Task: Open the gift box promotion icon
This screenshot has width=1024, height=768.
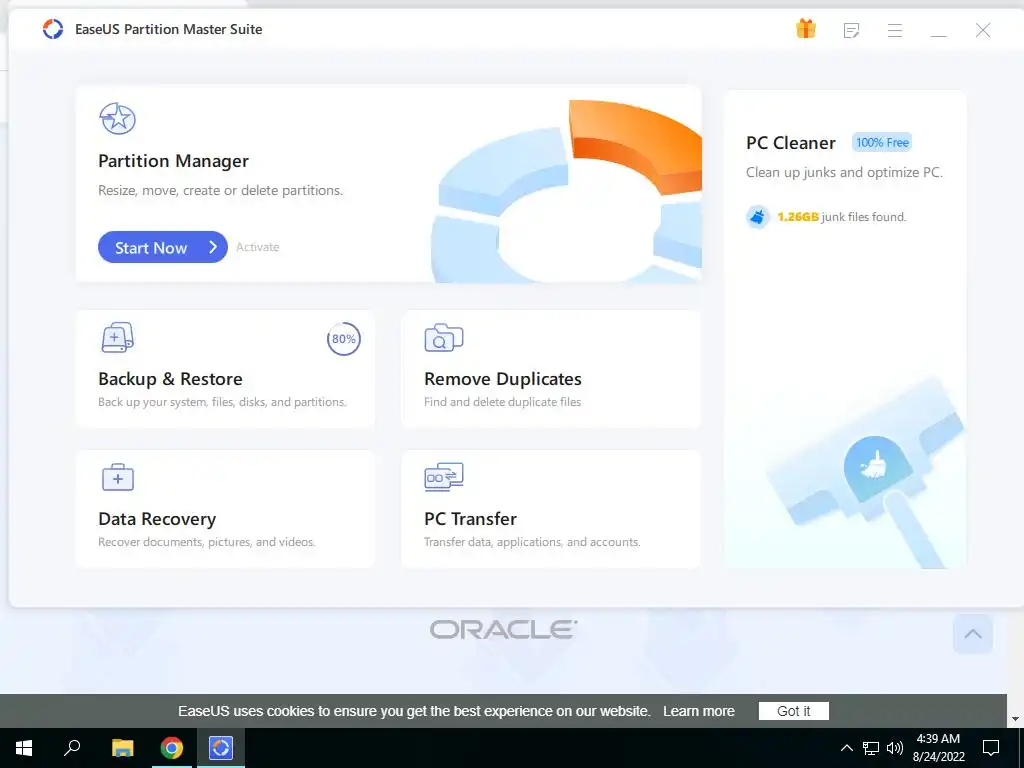Action: (806, 29)
